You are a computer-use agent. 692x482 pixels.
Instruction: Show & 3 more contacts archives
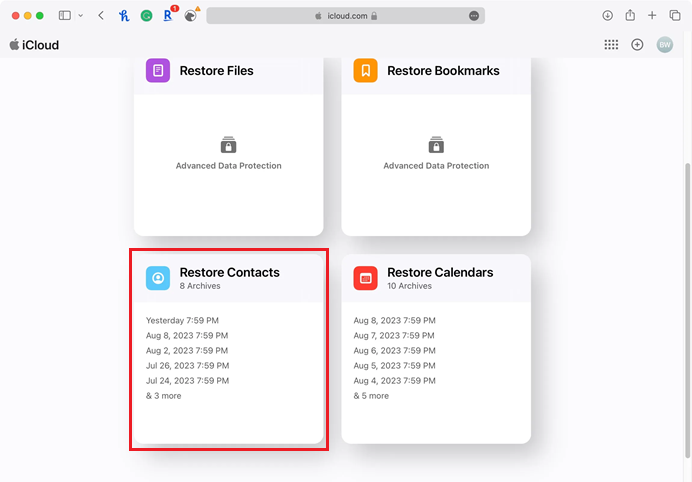(x=164, y=396)
